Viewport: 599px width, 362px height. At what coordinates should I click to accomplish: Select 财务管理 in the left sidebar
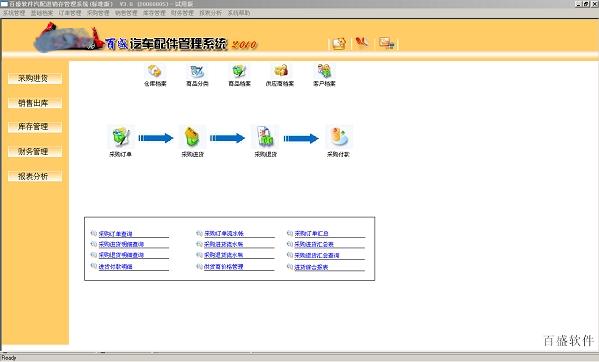(x=34, y=152)
